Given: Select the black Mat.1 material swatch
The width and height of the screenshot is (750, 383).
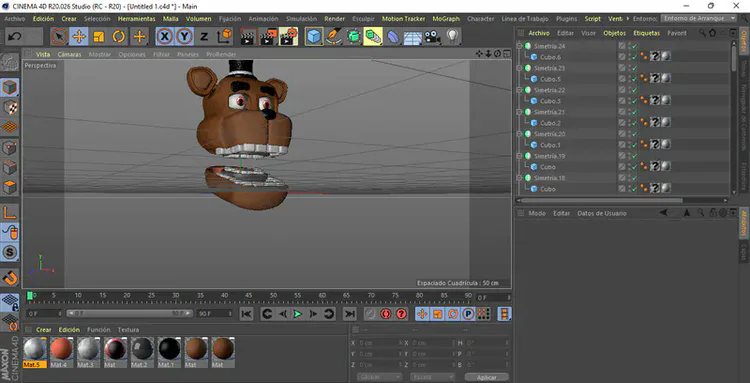Looking at the screenshot, I should coord(169,352).
